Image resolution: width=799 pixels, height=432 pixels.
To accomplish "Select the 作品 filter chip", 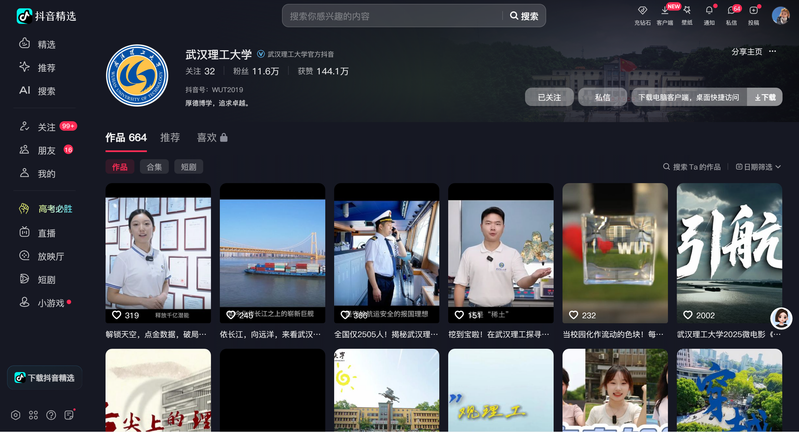I will tap(120, 167).
